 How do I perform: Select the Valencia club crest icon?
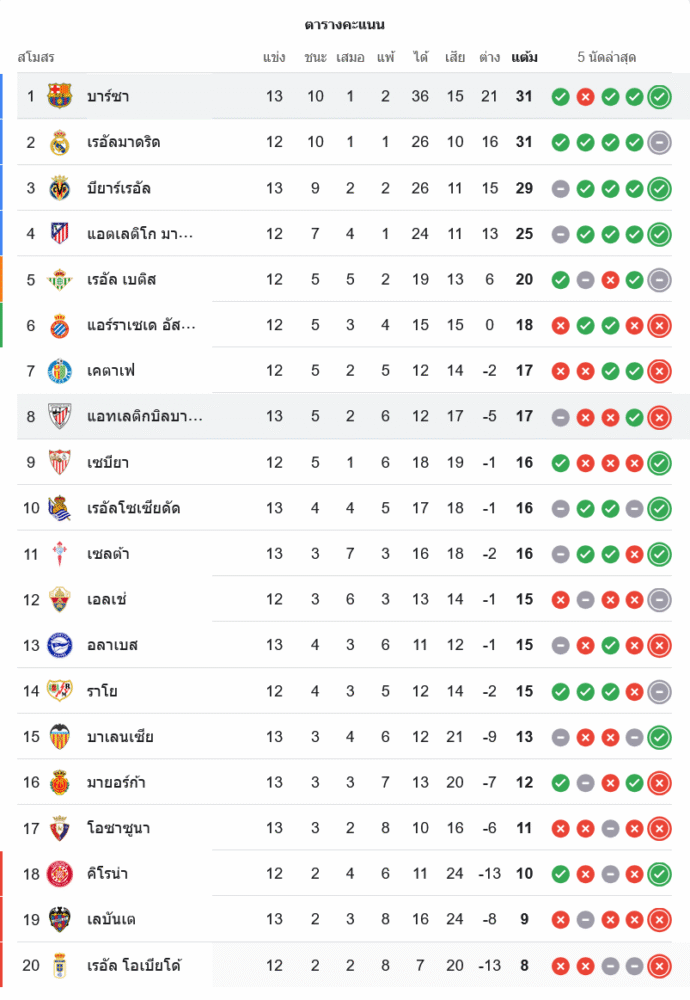click(60, 737)
